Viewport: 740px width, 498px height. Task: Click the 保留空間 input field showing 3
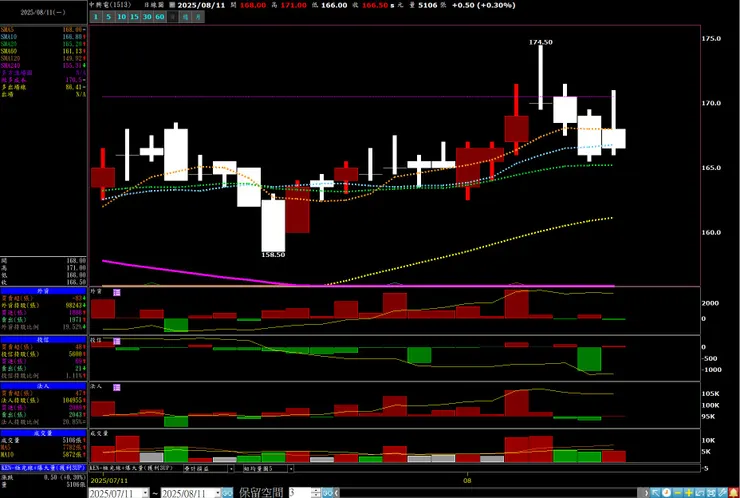point(300,493)
